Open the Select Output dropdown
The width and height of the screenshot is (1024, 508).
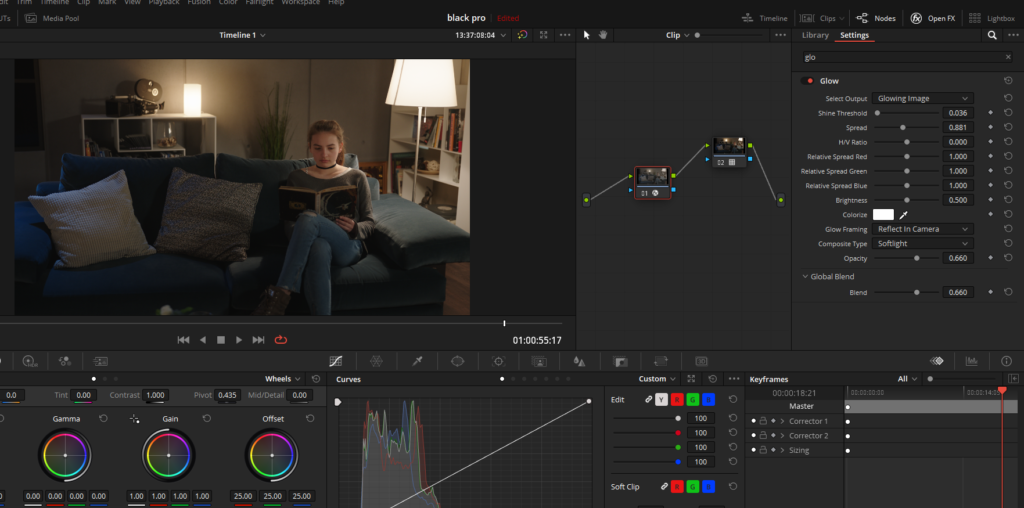click(x=922, y=99)
